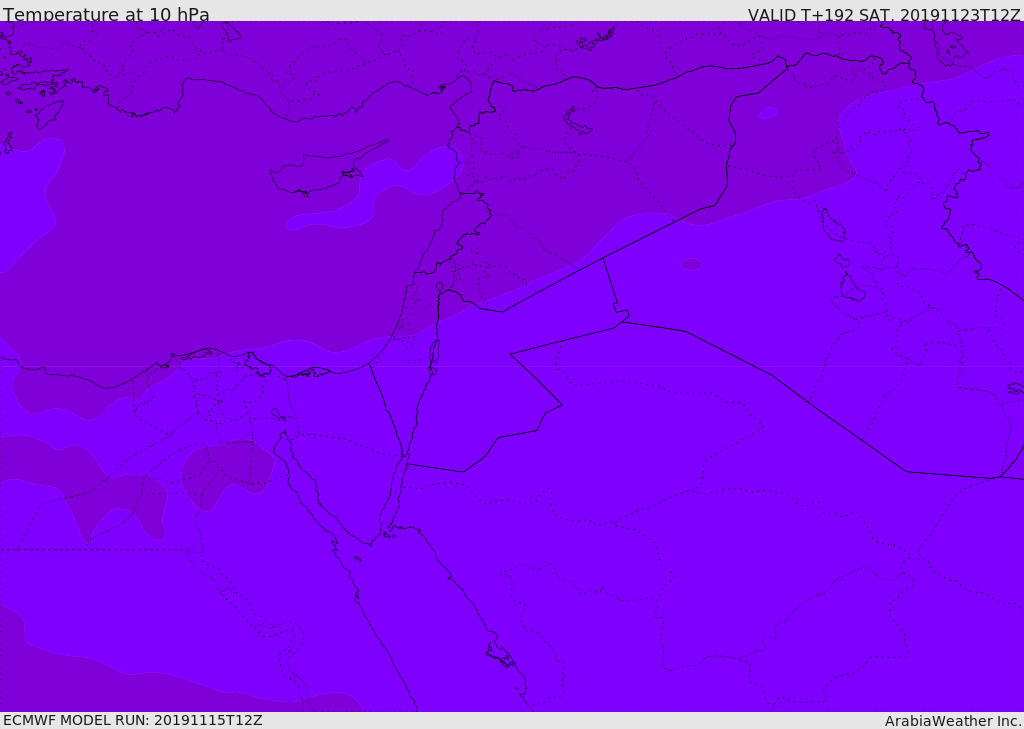The width and height of the screenshot is (1024, 729).
Task: Click the 'ArabiaWeather Inc.' credit text
Action: pos(952,721)
